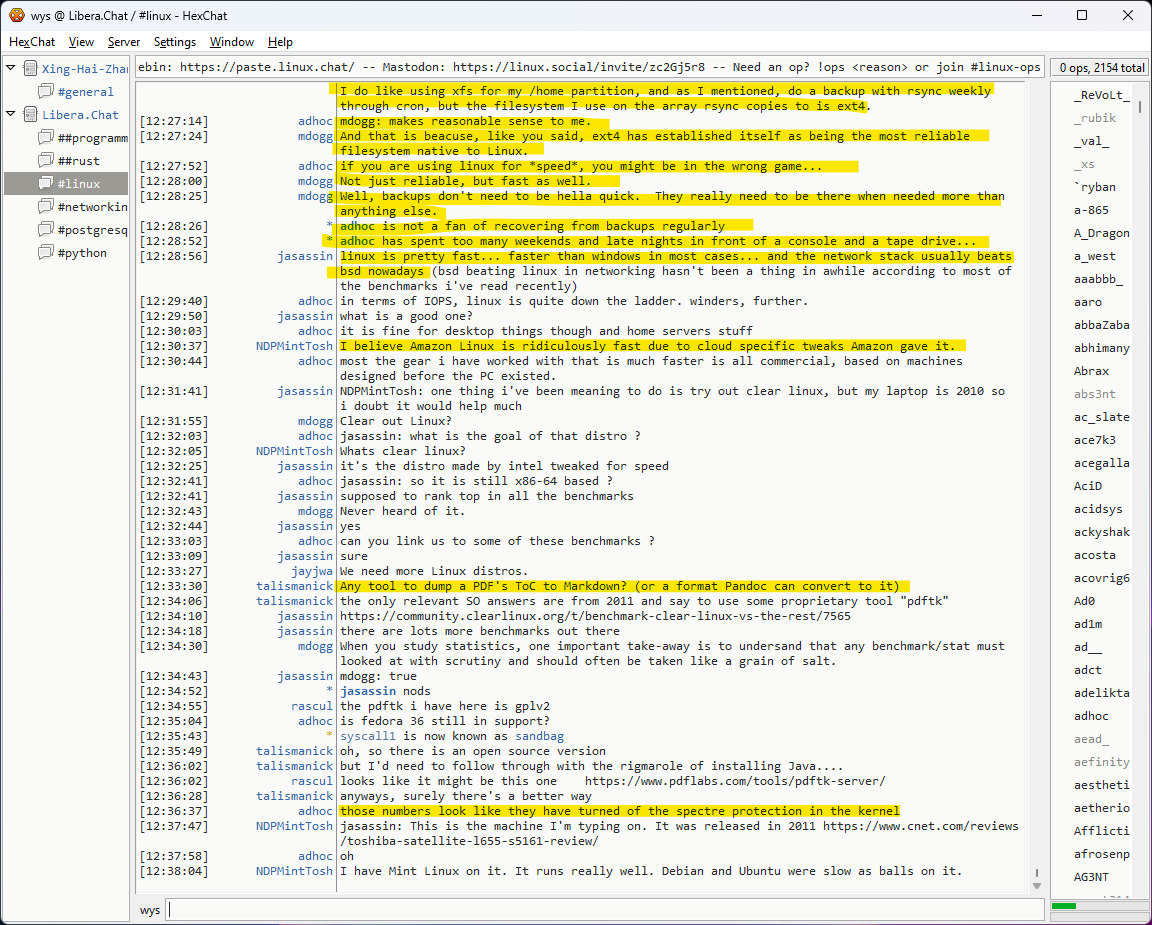Click the server icon beside Xing-Hai-Zha network
Image resolution: width=1152 pixels, height=925 pixels.
pos(30,69)
